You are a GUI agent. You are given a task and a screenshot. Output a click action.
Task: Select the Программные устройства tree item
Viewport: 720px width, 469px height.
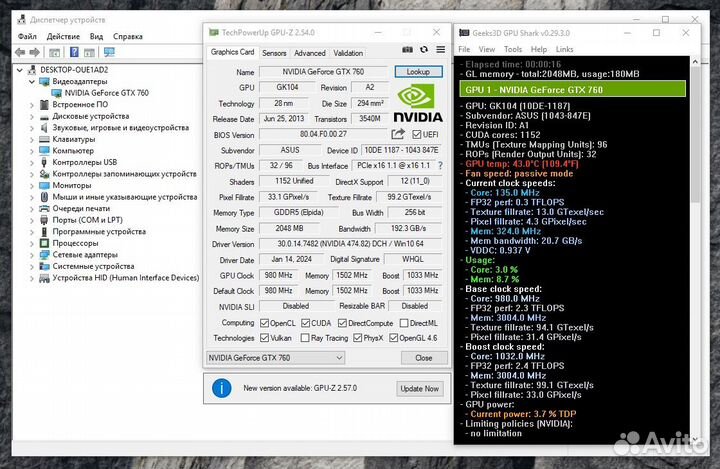pyautogui.click(x=99, y=232)
